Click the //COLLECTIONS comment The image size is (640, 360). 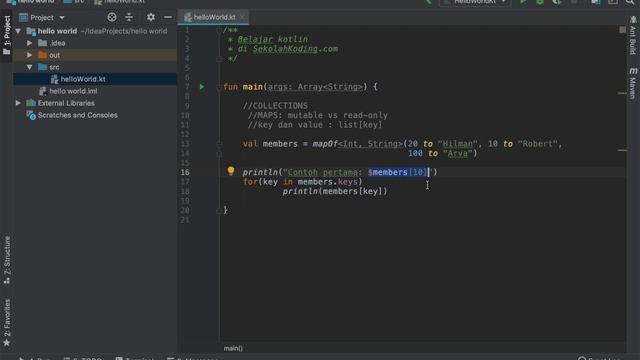[275, 106]
